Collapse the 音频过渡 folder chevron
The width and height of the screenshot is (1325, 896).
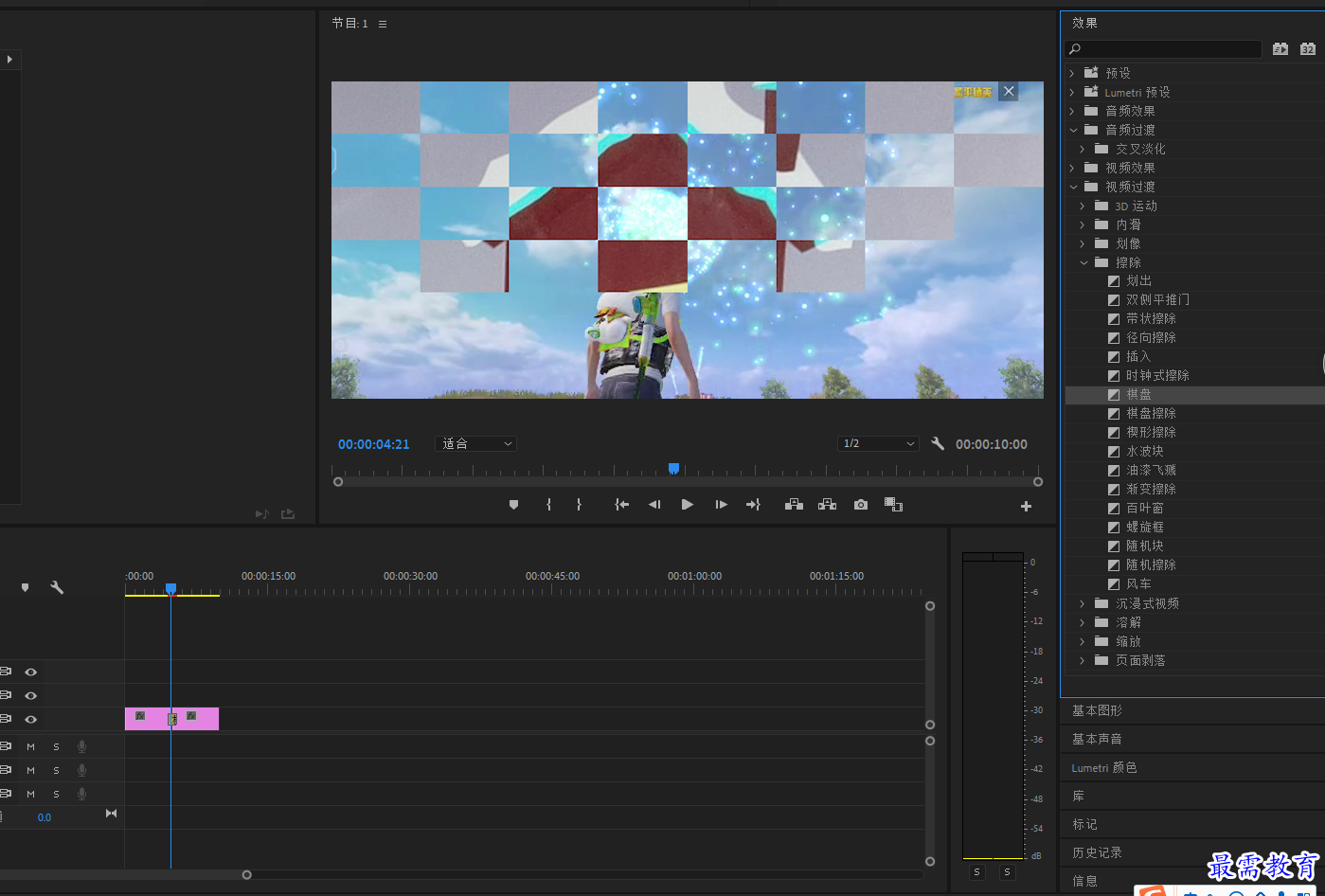(1073, 130)
